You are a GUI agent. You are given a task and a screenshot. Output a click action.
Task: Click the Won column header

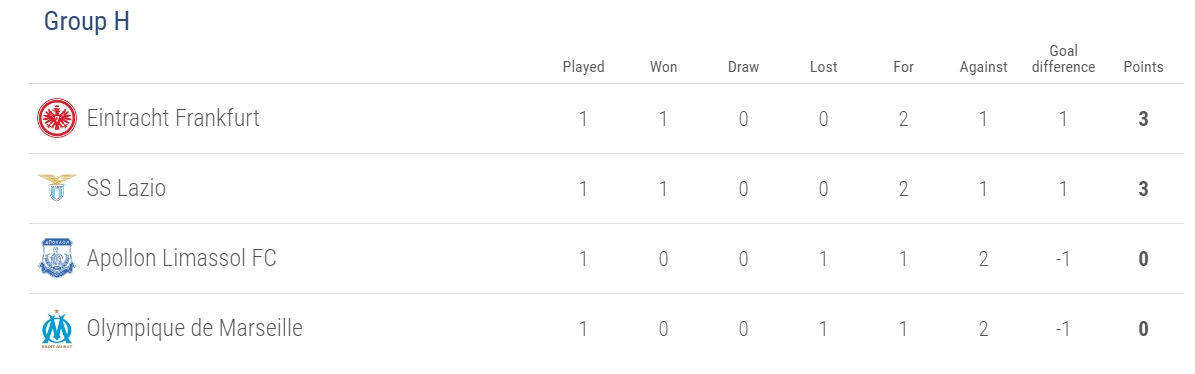[663, 67]
